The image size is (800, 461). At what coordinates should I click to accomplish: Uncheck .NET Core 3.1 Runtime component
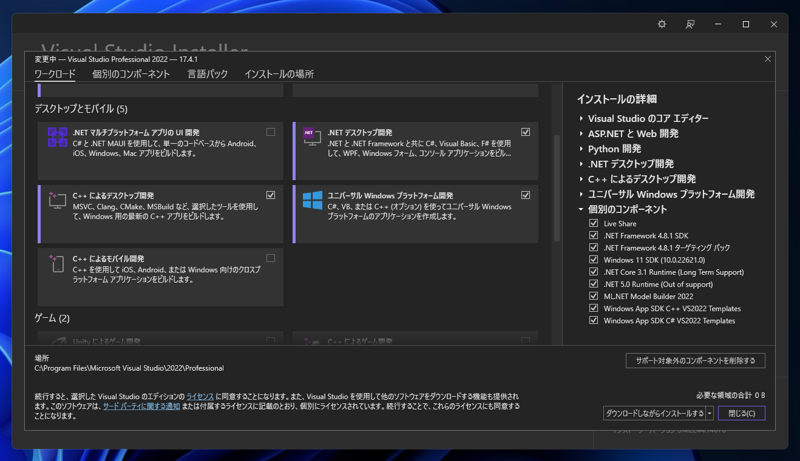coord(593,272)
